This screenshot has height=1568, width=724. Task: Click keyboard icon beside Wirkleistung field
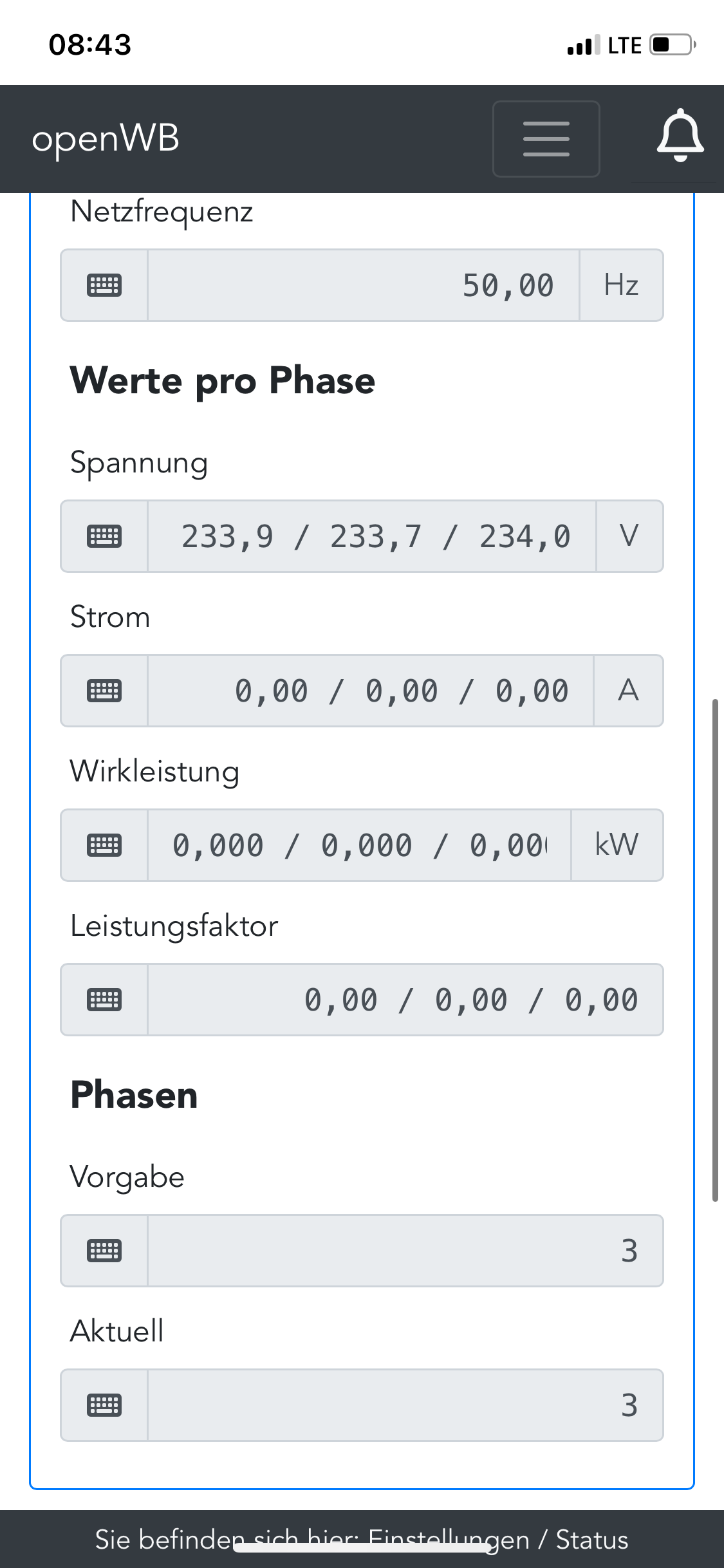pos(104,845)
